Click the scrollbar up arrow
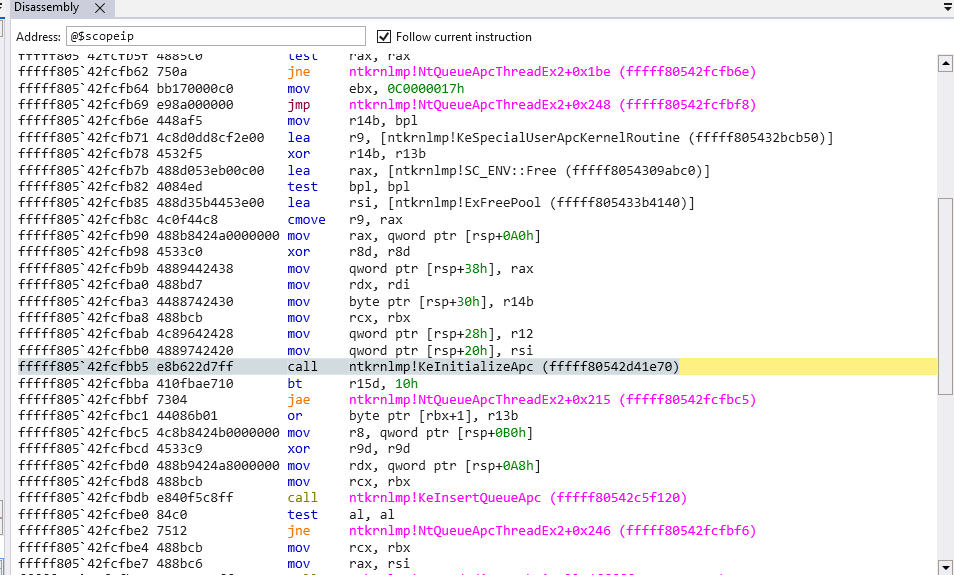954x575 pixels. pos(944,64)
